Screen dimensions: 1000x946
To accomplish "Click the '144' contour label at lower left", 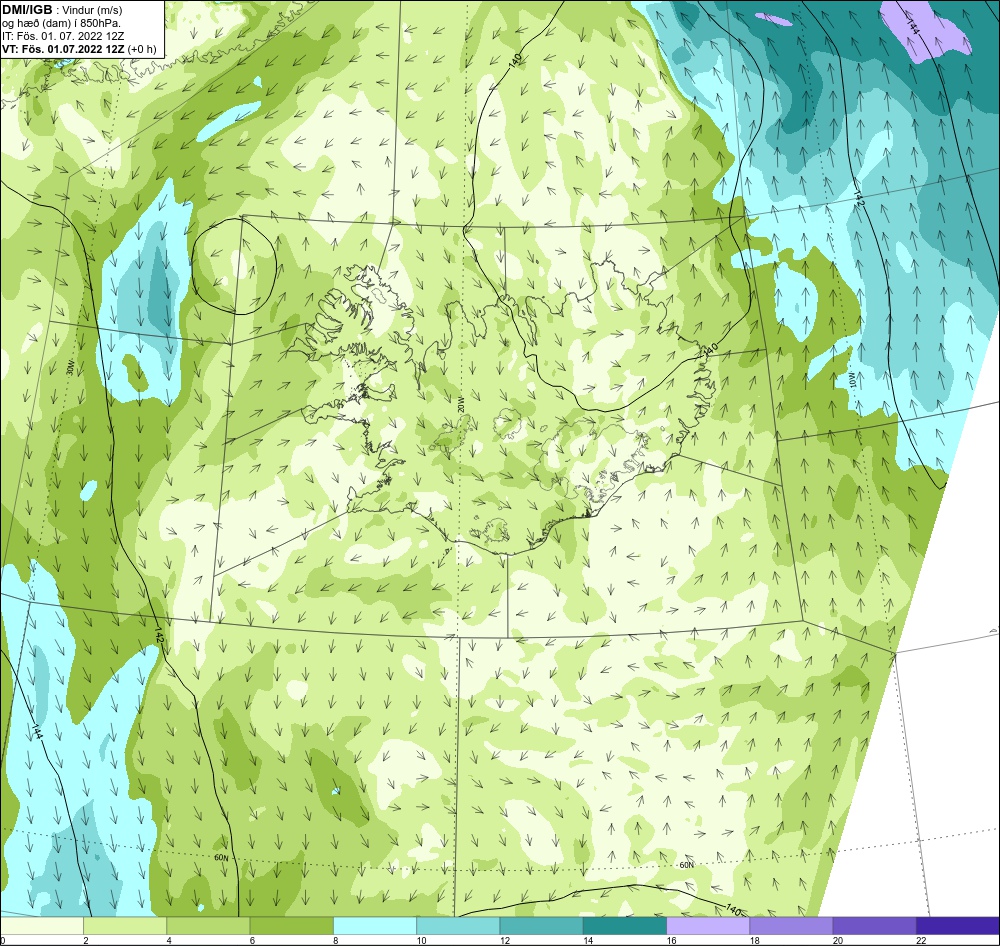I will point(38,732).
